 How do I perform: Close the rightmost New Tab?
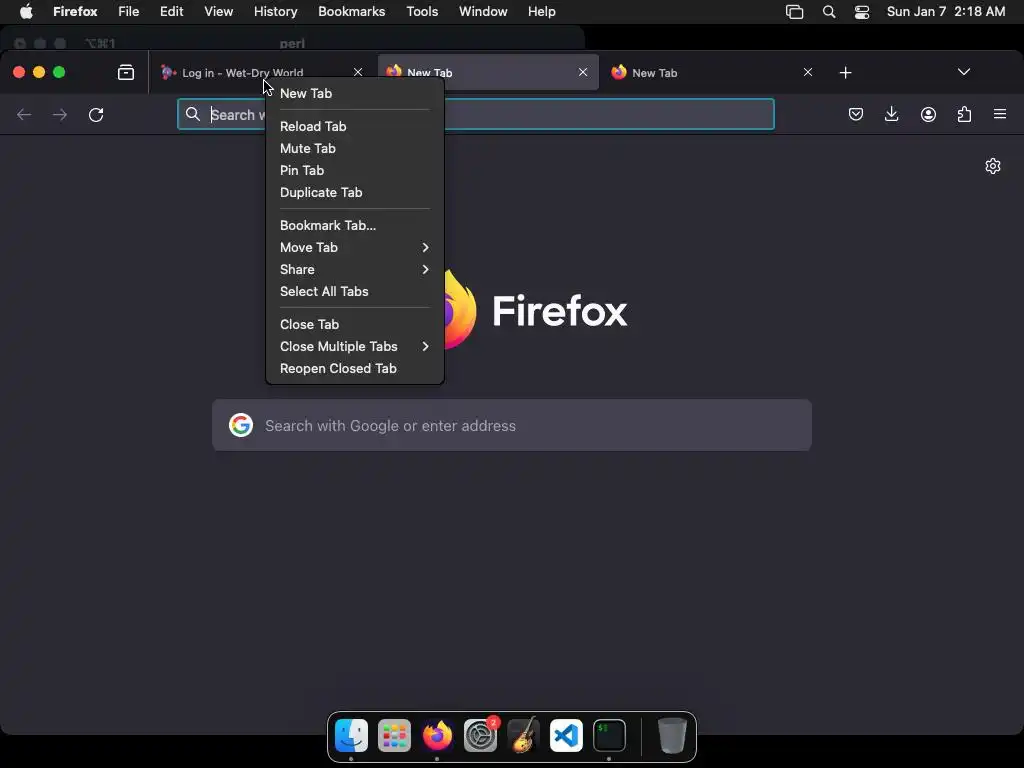point(808,72)
